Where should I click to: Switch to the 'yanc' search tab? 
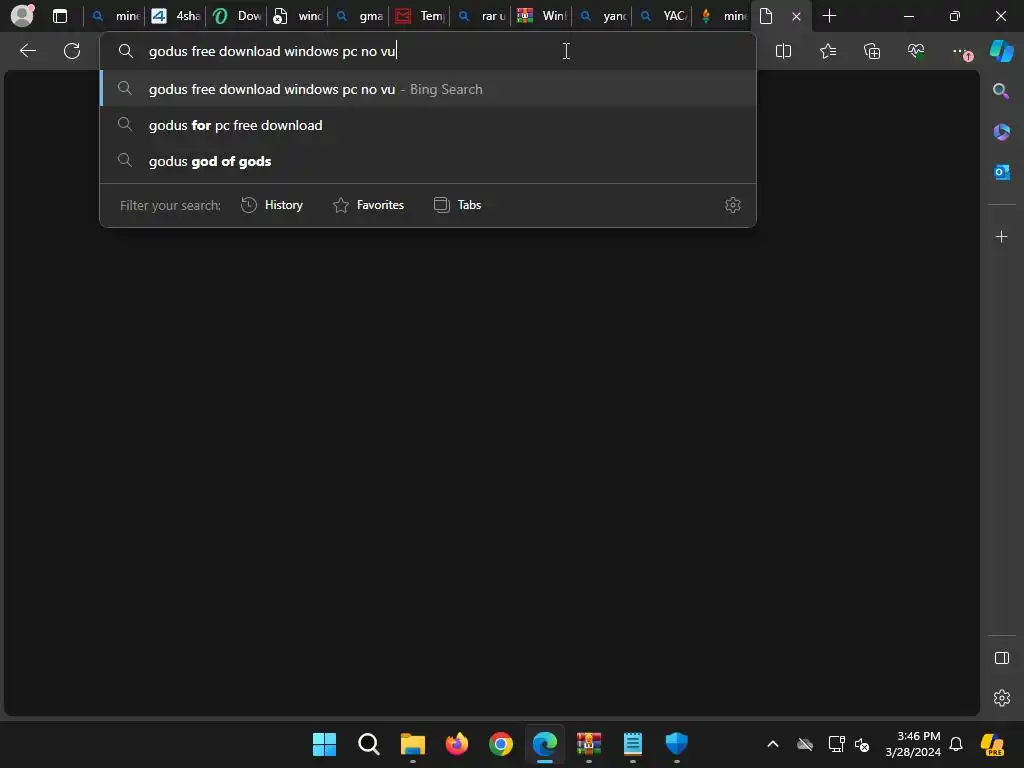click(603, 16)
